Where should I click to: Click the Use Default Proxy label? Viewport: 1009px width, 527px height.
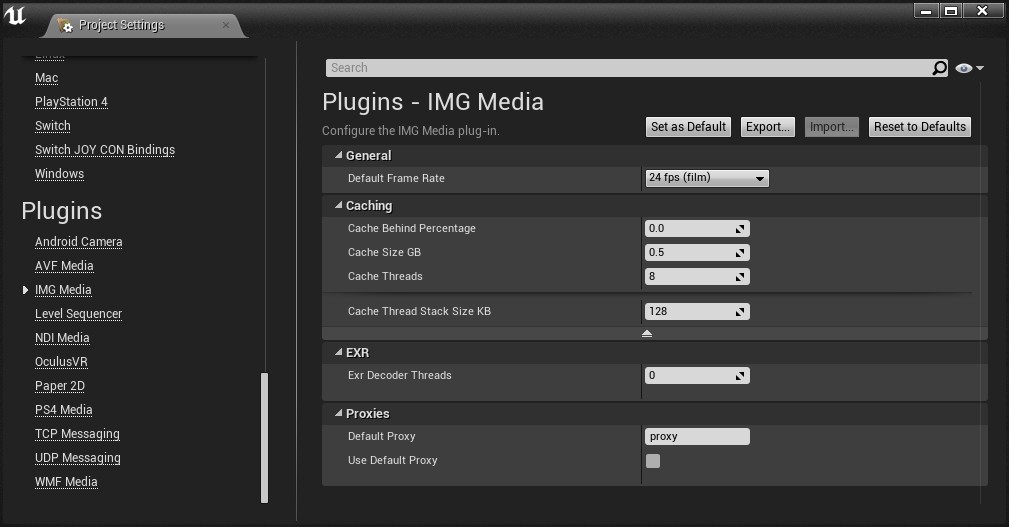(x=393, y=460)
